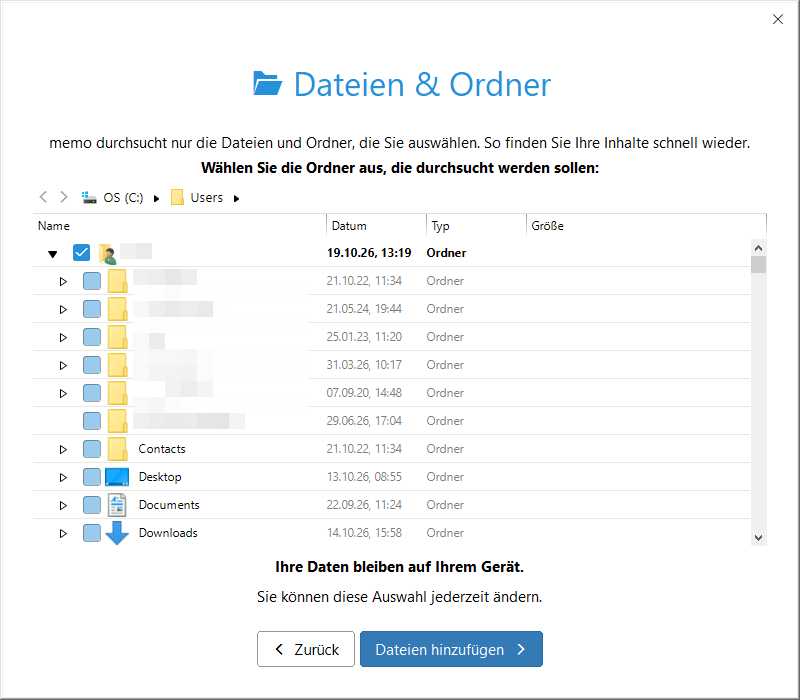Click folder icon dated 29.06.26, 17:04

pyautogui.click(x=117, y=421)
